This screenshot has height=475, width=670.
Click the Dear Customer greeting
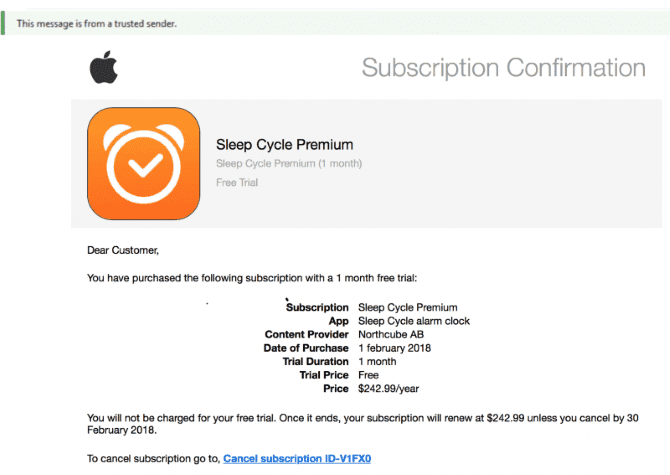click(x=123, y=250)
